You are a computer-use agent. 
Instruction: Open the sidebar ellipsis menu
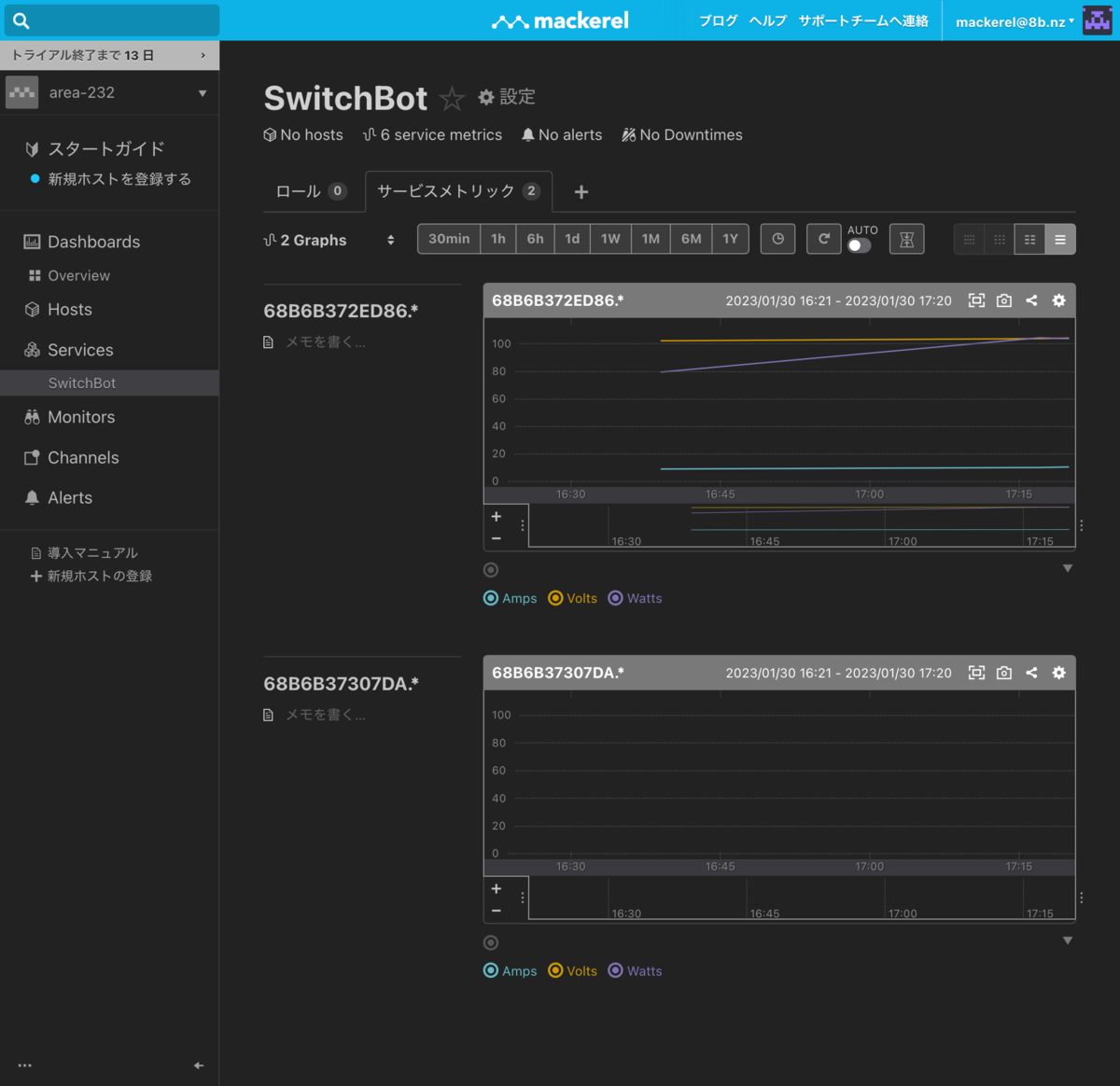(x=25, y=1065)
